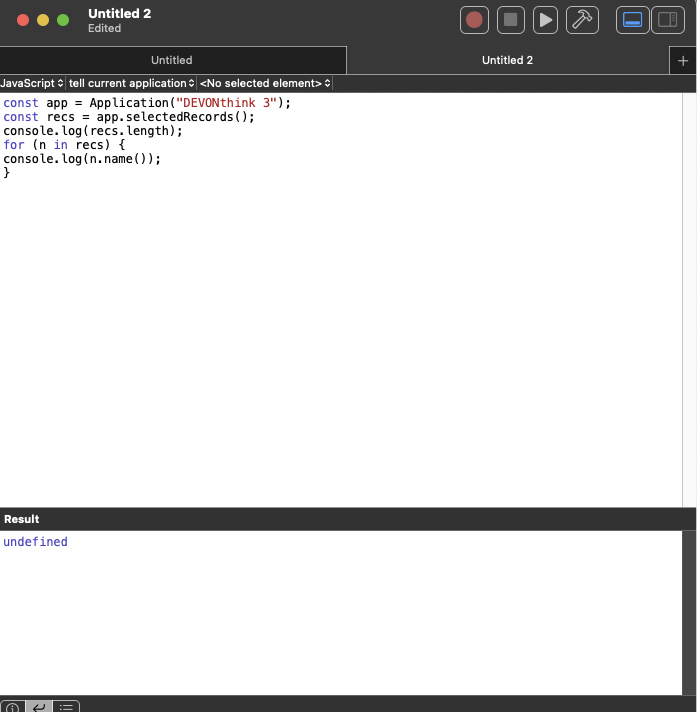Screen dimensions: 697x712
Task: Compile the script with the hammer icon
Action: [x=581, y=20]
